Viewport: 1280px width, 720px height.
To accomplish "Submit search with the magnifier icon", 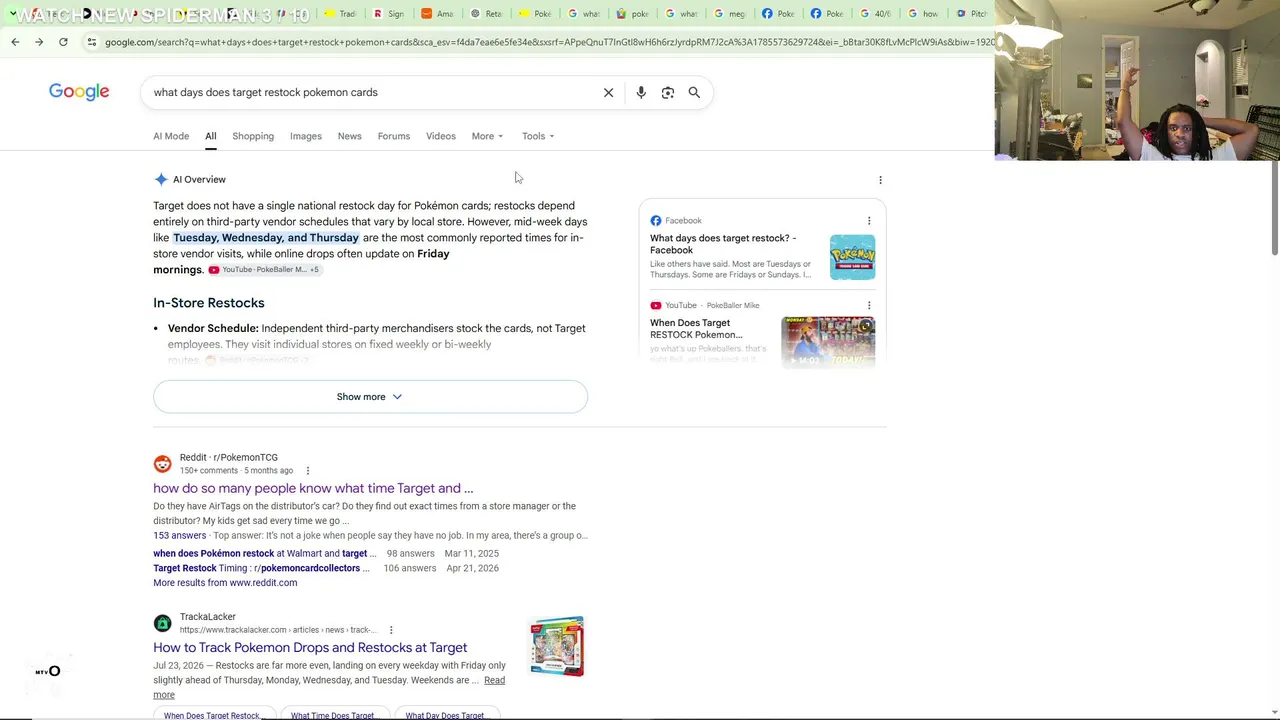I will pyautogui.click(x=694, y=92).
